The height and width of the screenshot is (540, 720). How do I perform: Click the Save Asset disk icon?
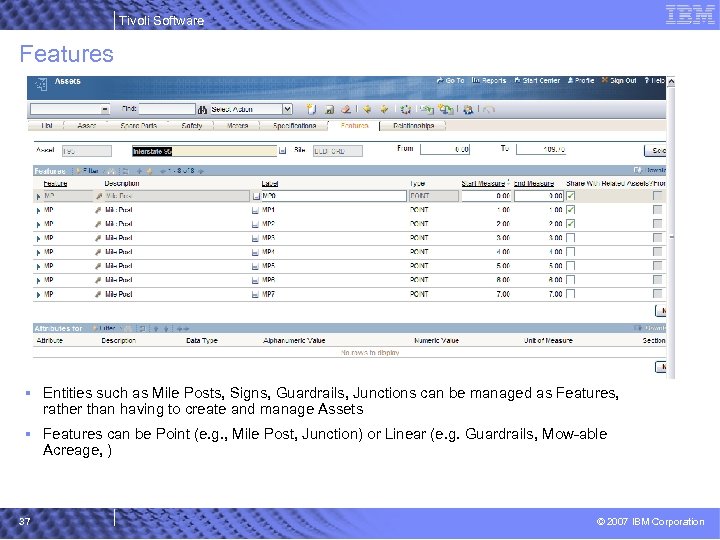[329, 109]
